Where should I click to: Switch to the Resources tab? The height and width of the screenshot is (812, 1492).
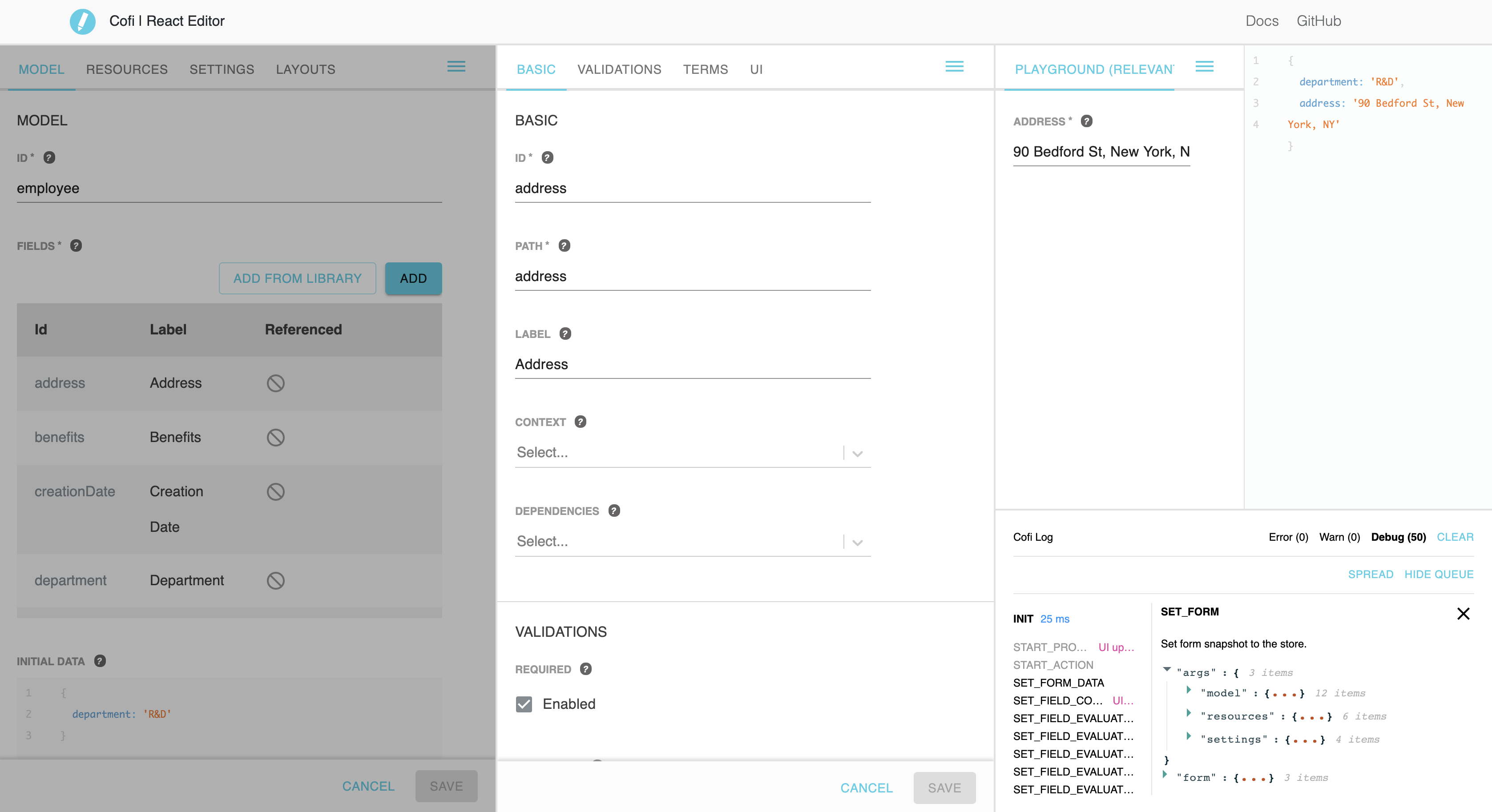click(x=127, y=69)
